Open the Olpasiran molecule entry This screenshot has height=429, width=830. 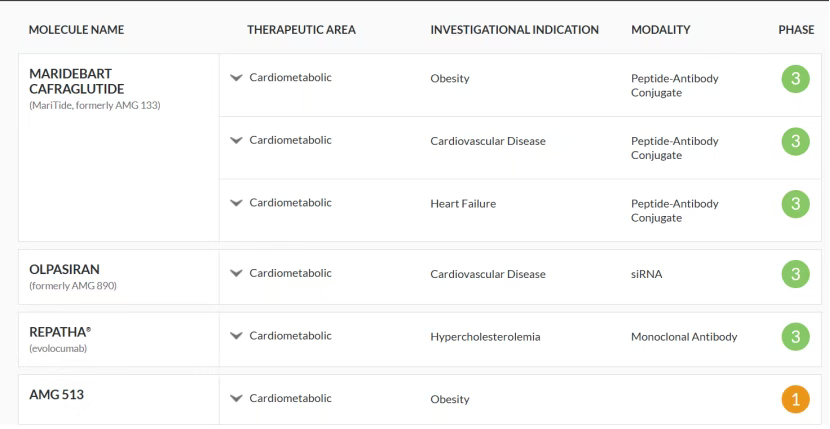tap(65, 270)
